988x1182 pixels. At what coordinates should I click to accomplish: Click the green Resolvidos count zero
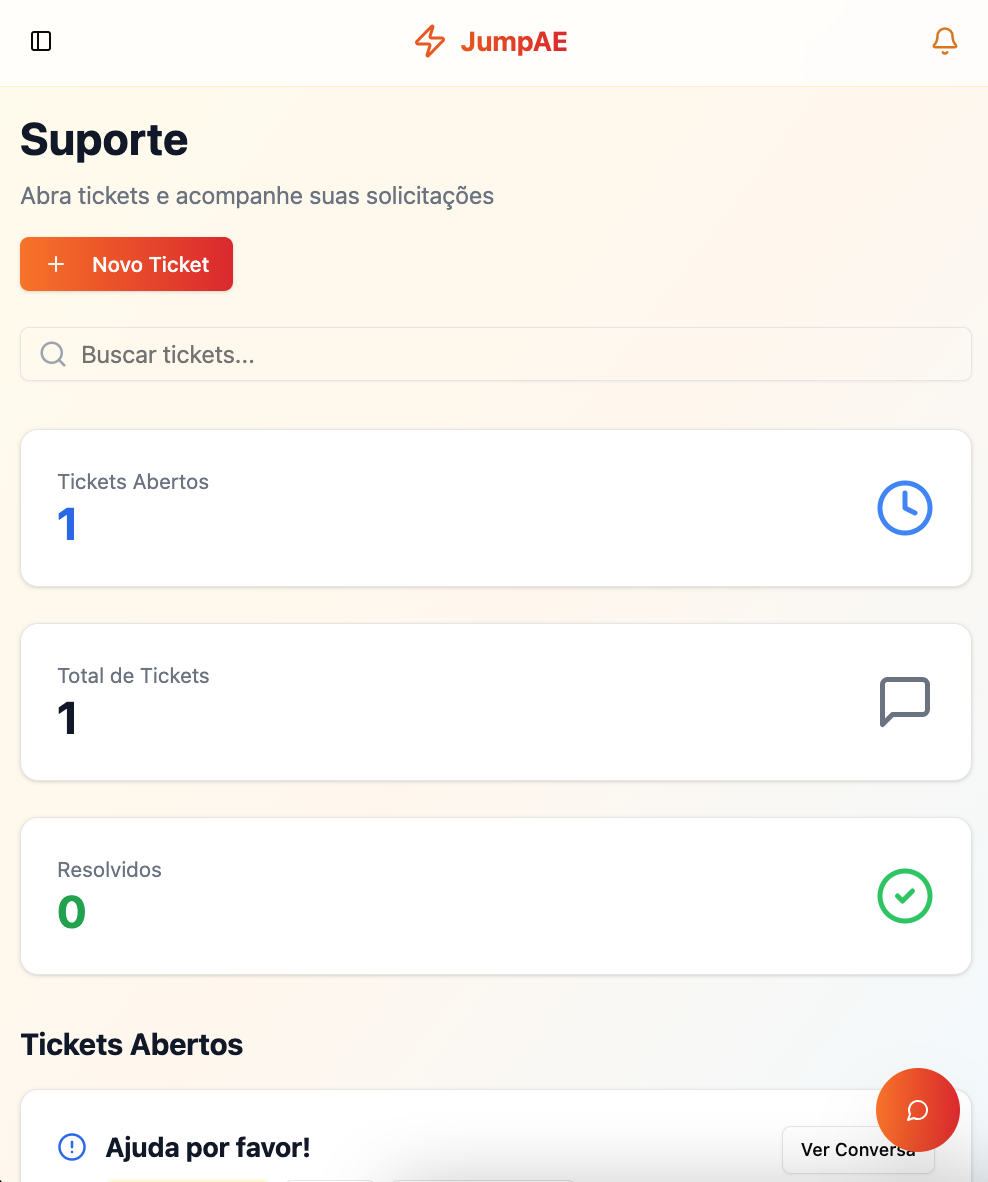point(71,912)
